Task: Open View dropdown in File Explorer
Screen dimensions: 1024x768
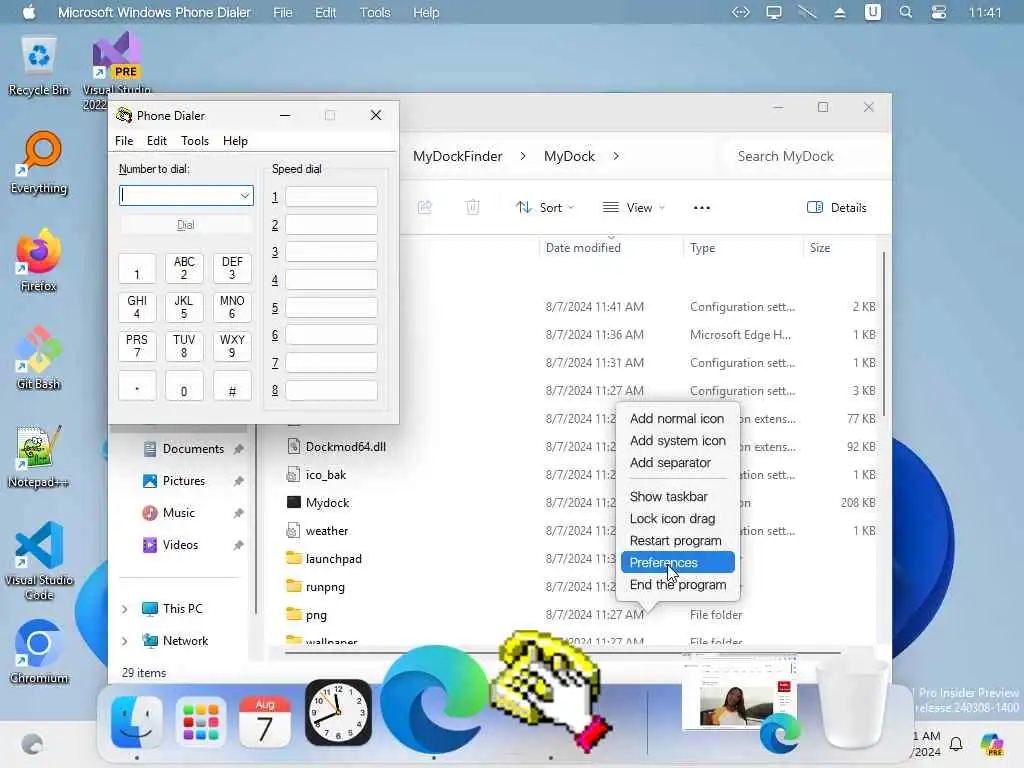Action: tap(633, 208)
